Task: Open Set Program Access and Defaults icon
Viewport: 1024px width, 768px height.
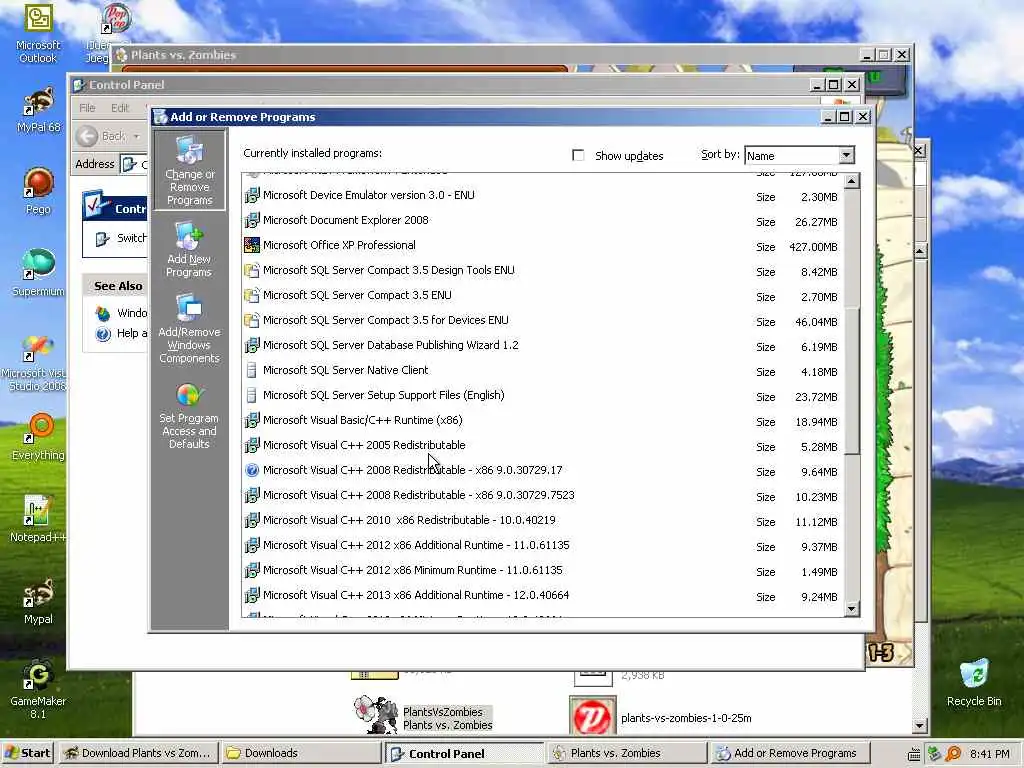Action: [189, 415]
